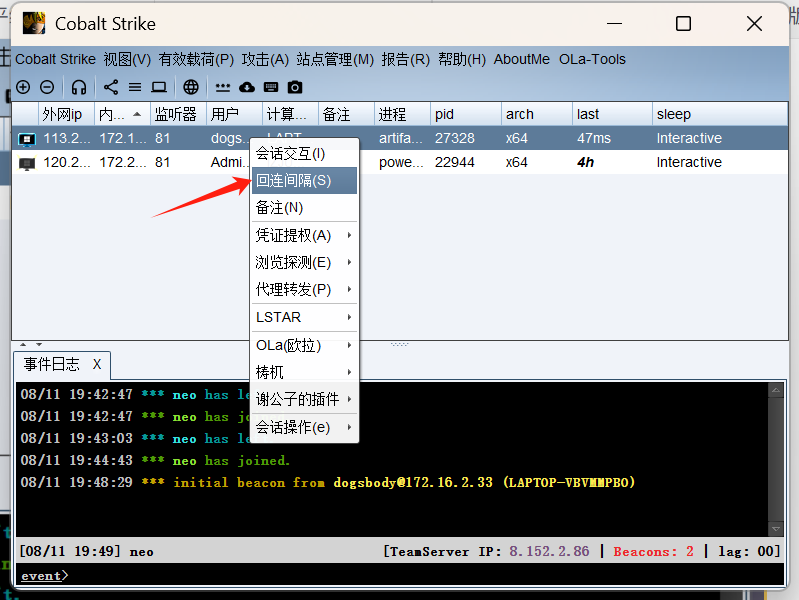Sort by the 内... column header

pos(122,114)
